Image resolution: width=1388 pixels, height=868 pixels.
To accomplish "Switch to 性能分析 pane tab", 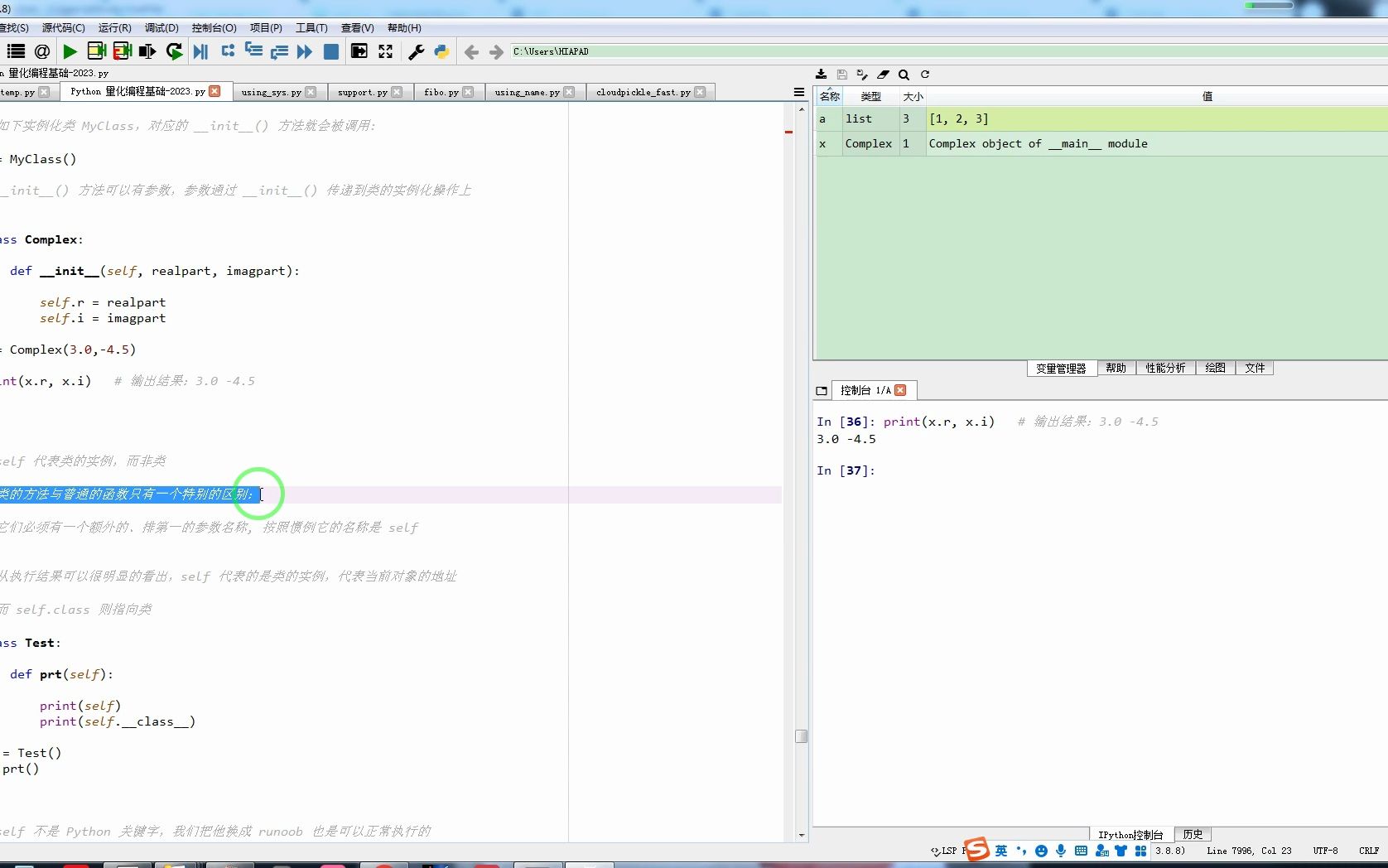I will (x=1165, y=368).
